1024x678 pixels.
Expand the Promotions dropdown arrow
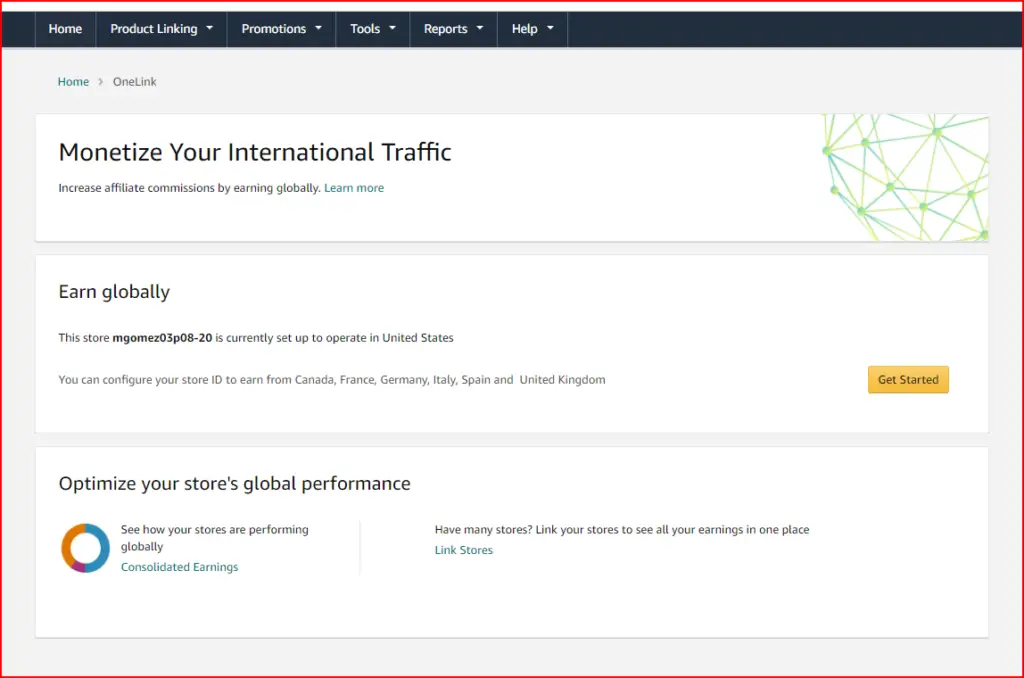319,28
